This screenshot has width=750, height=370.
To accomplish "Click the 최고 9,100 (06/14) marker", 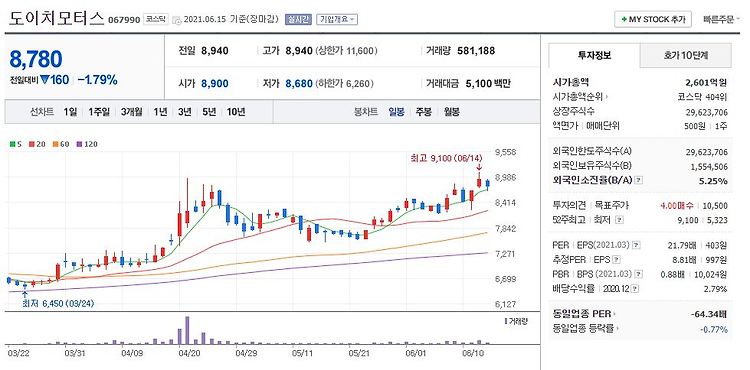I will point(446,157).
